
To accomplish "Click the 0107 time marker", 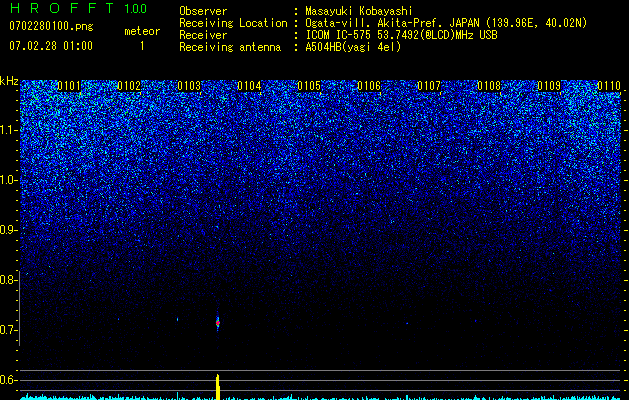I will click(x=429, y=86).
